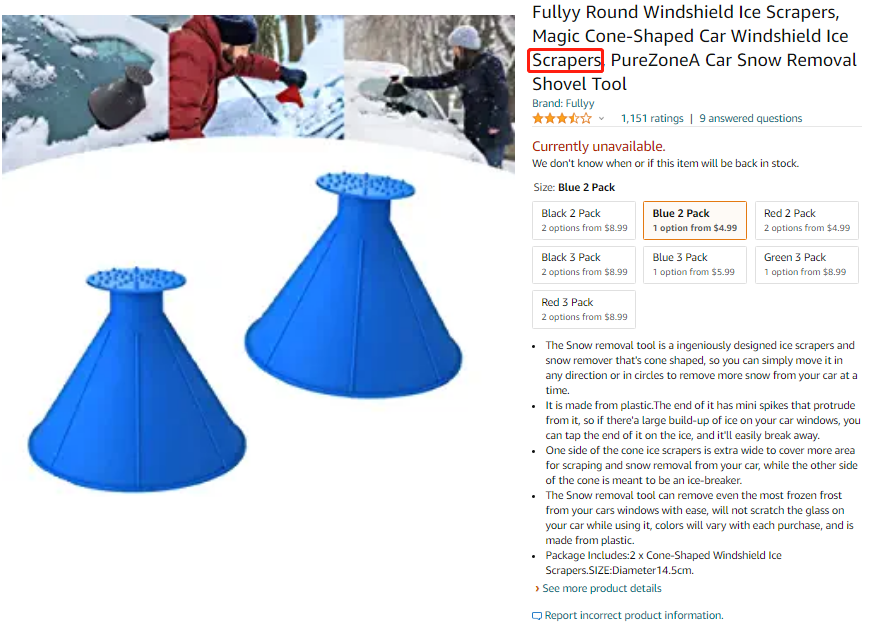Click the speech bubble report icon

click(536, 616)
